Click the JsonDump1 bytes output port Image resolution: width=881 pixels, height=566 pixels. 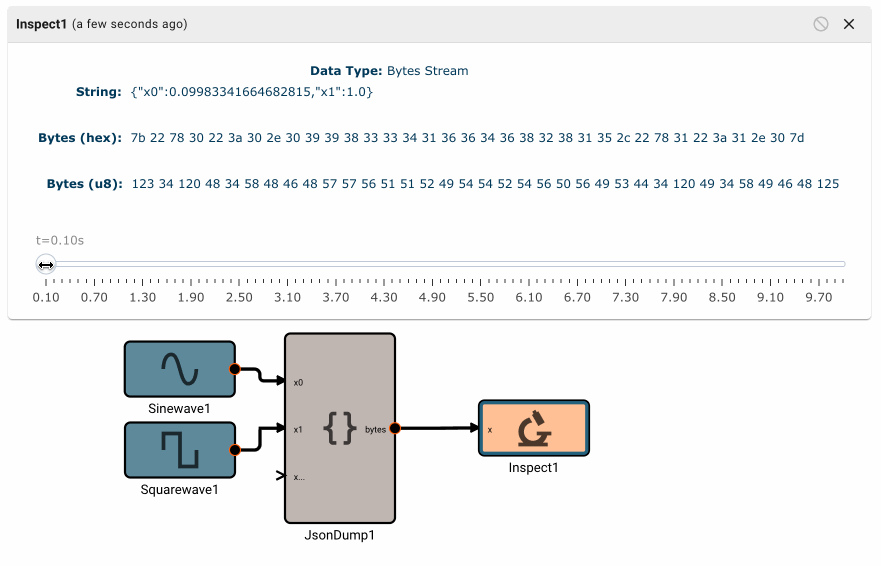click(395, 428)
